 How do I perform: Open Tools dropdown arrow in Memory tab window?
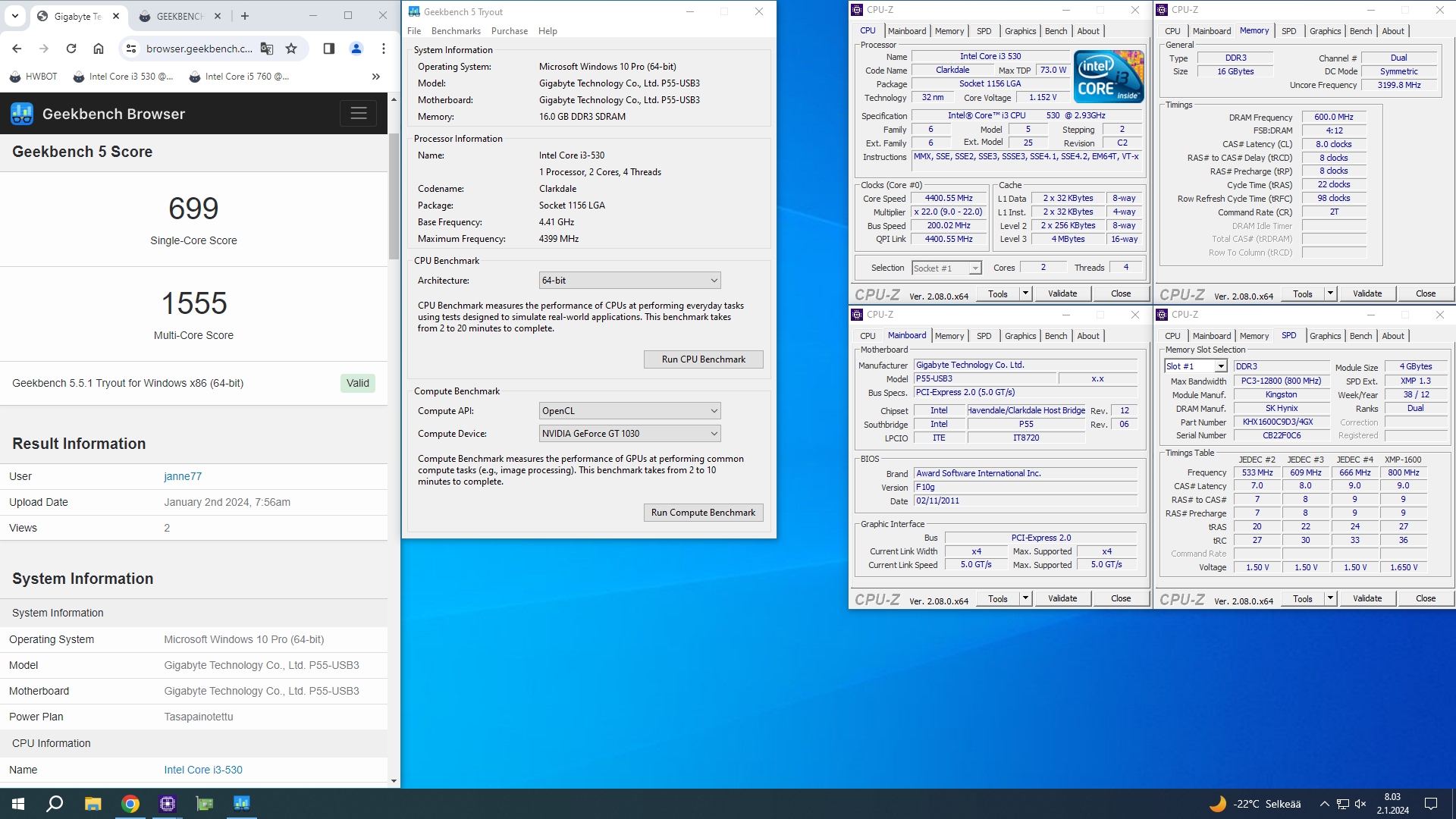tap(1330, 293)
